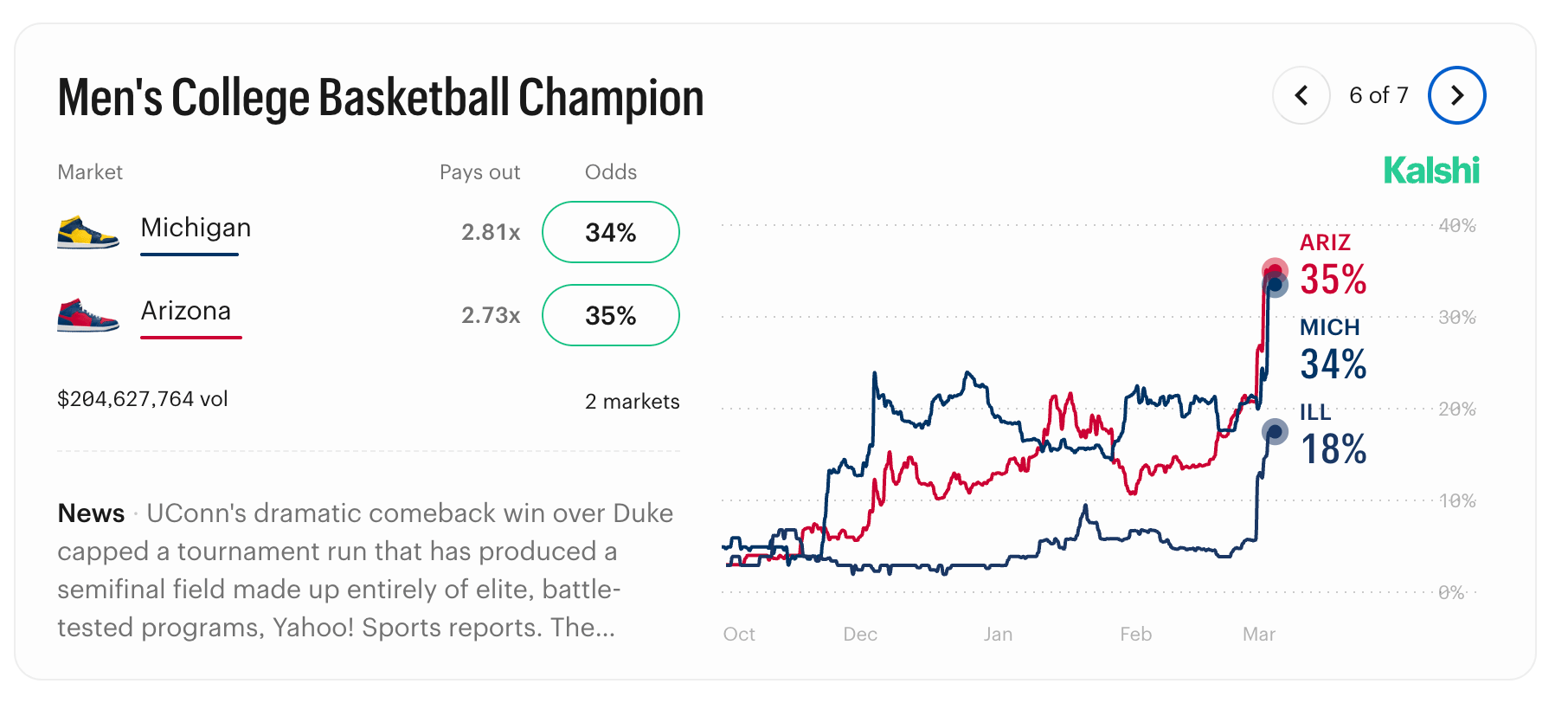Select the ARIZ red endpoint dot on chart

(x=1274, y=270)
